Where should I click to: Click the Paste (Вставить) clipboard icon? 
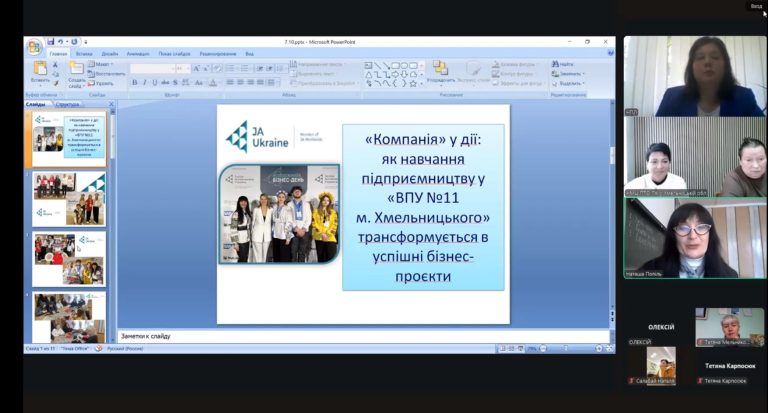tap(39, 68)
